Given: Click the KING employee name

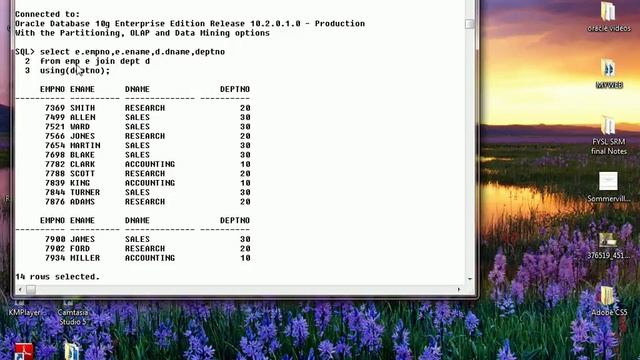Looking at the screenshot, I should pyautogui.click(x=80, y=183).
